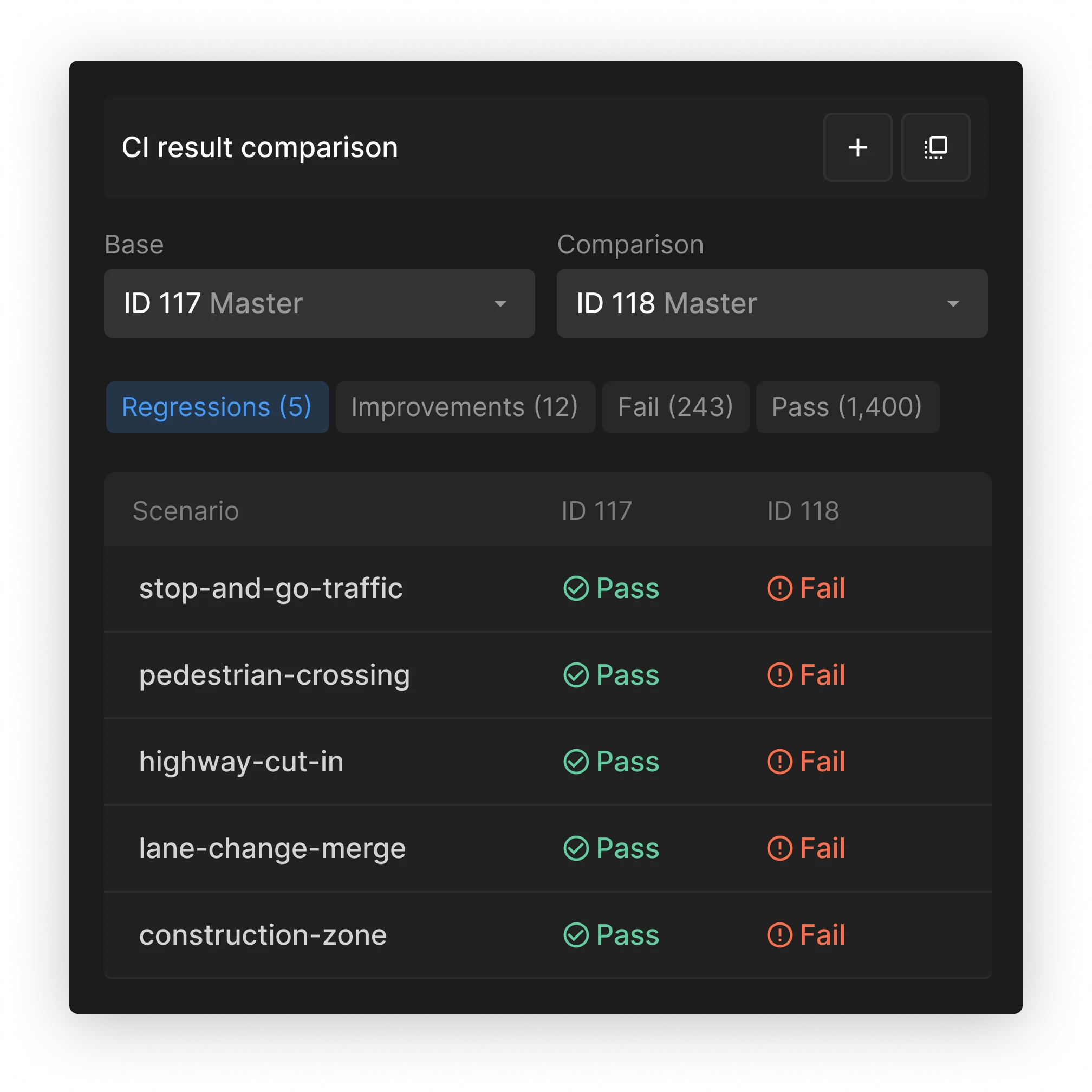Open the Comparison ID 118 Master dropdown
Screen dimensions: 1092x1092
coord(772,303)
